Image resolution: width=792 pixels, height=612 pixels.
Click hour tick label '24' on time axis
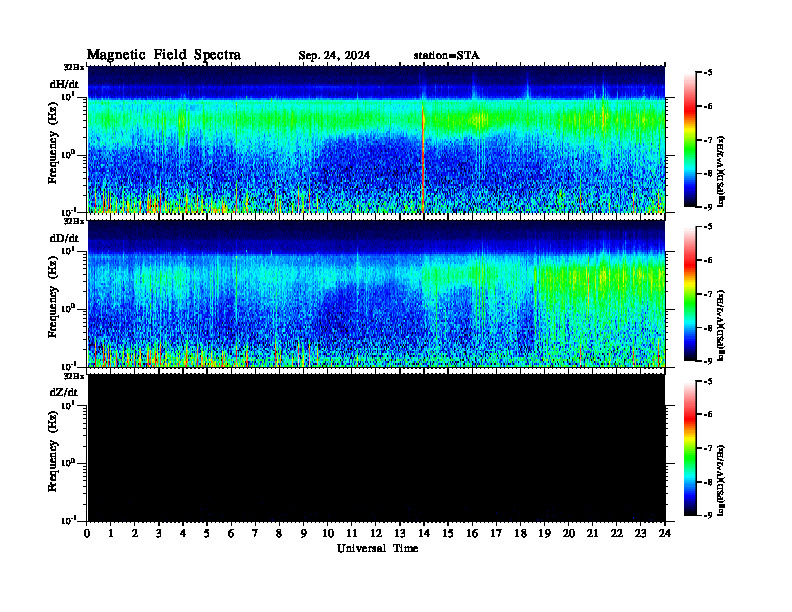point(665,533)
